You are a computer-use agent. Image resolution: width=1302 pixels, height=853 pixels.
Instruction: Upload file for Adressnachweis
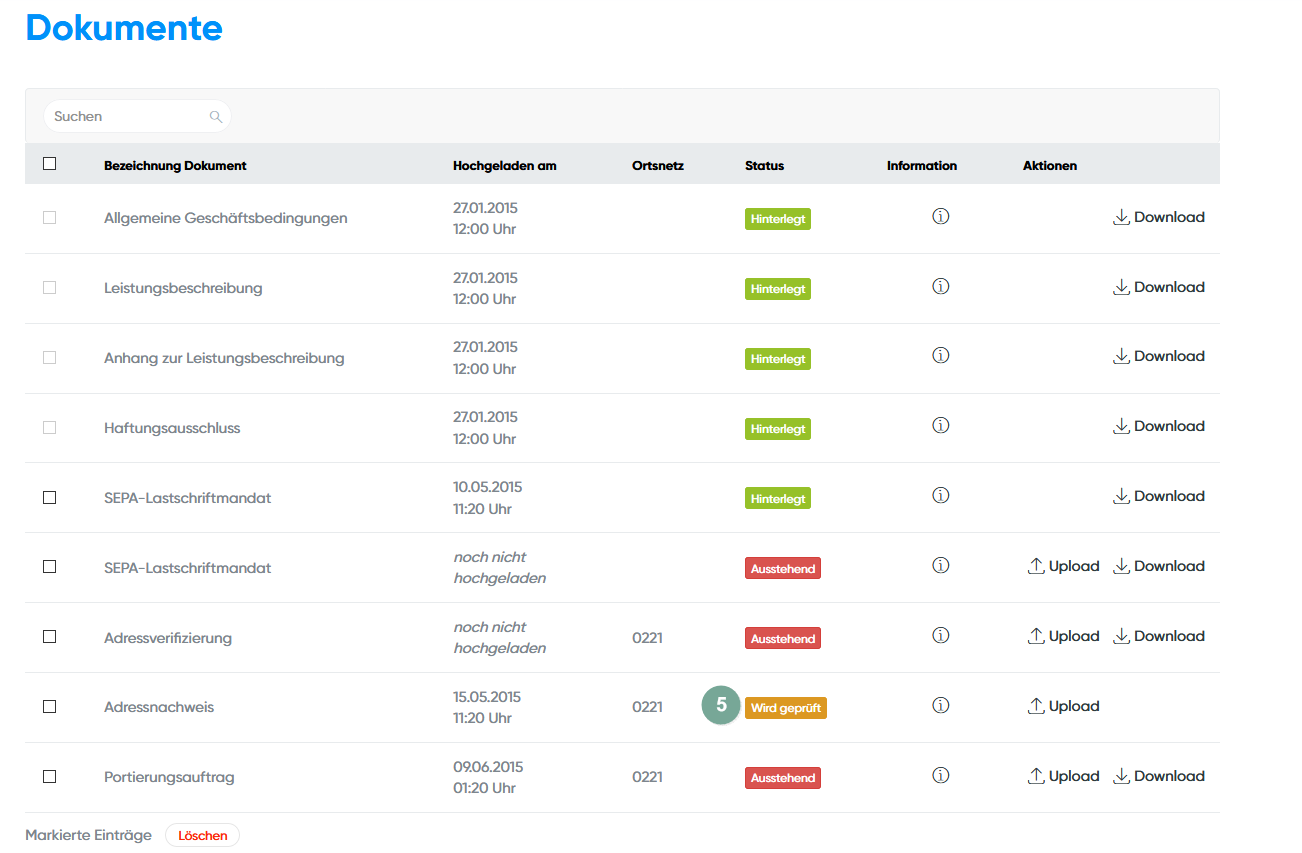(x=1064, y=706)
